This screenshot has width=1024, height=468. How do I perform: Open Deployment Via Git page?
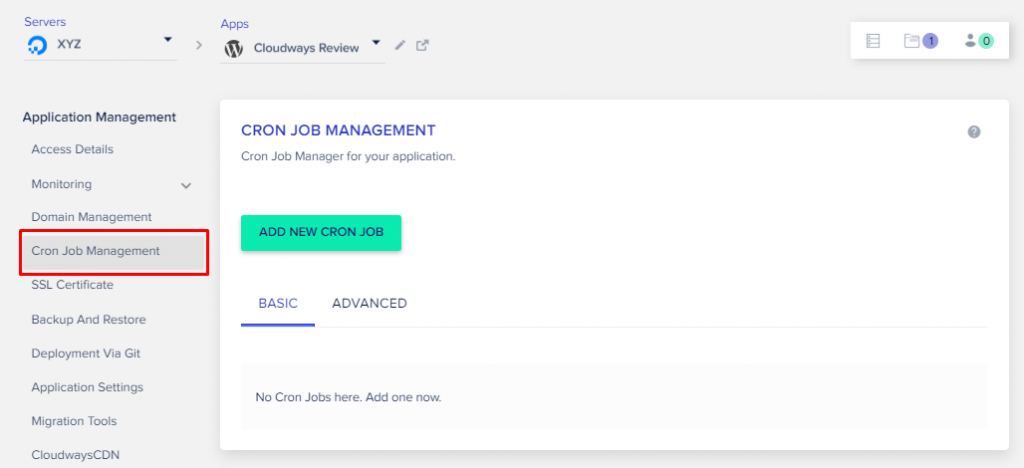pyautogui.click(x=85, y=354)
